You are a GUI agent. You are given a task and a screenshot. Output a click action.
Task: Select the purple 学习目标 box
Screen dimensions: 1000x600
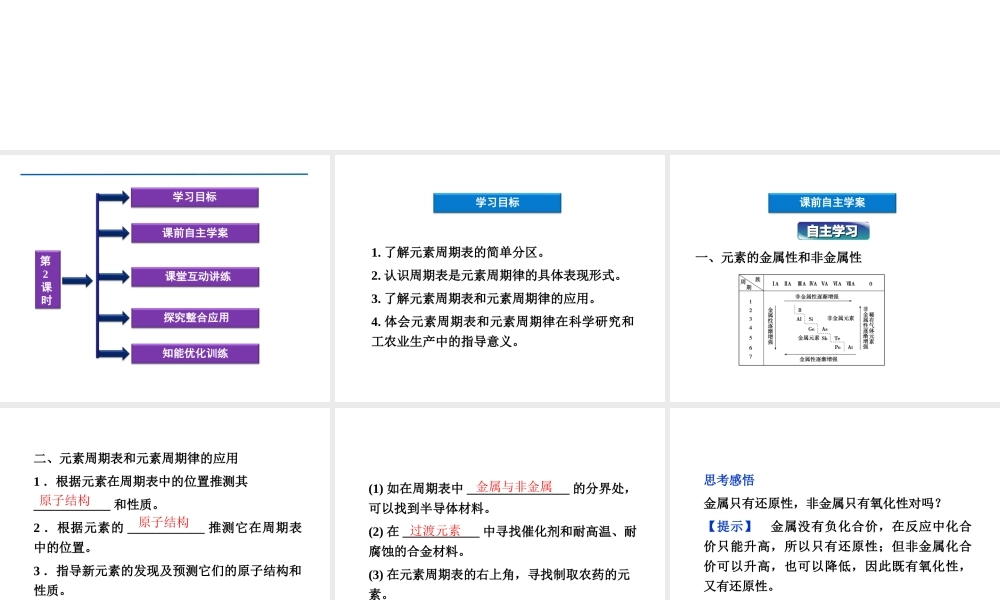click(x=195, y=197)
